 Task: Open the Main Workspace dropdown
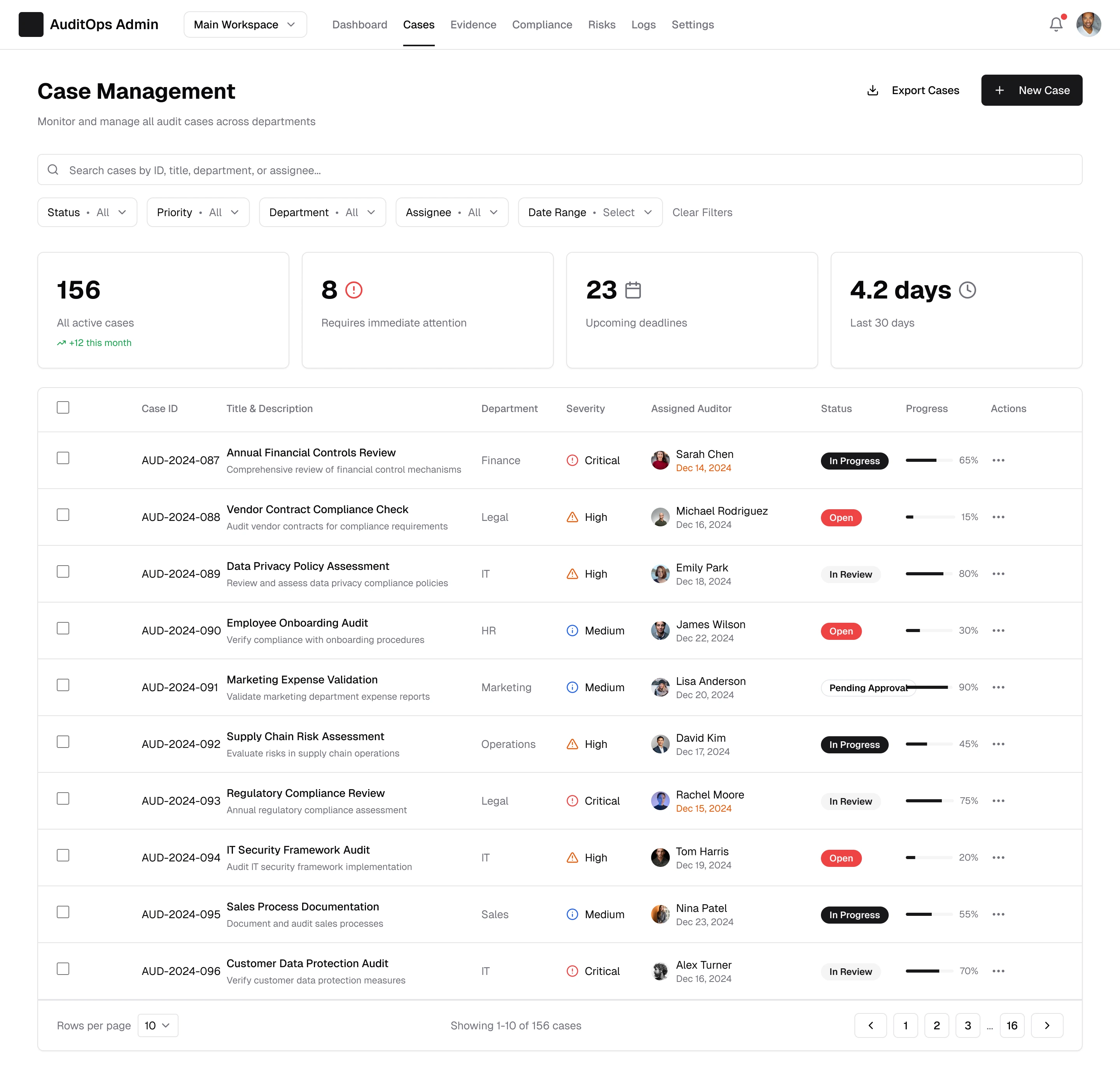coord(245,24)
